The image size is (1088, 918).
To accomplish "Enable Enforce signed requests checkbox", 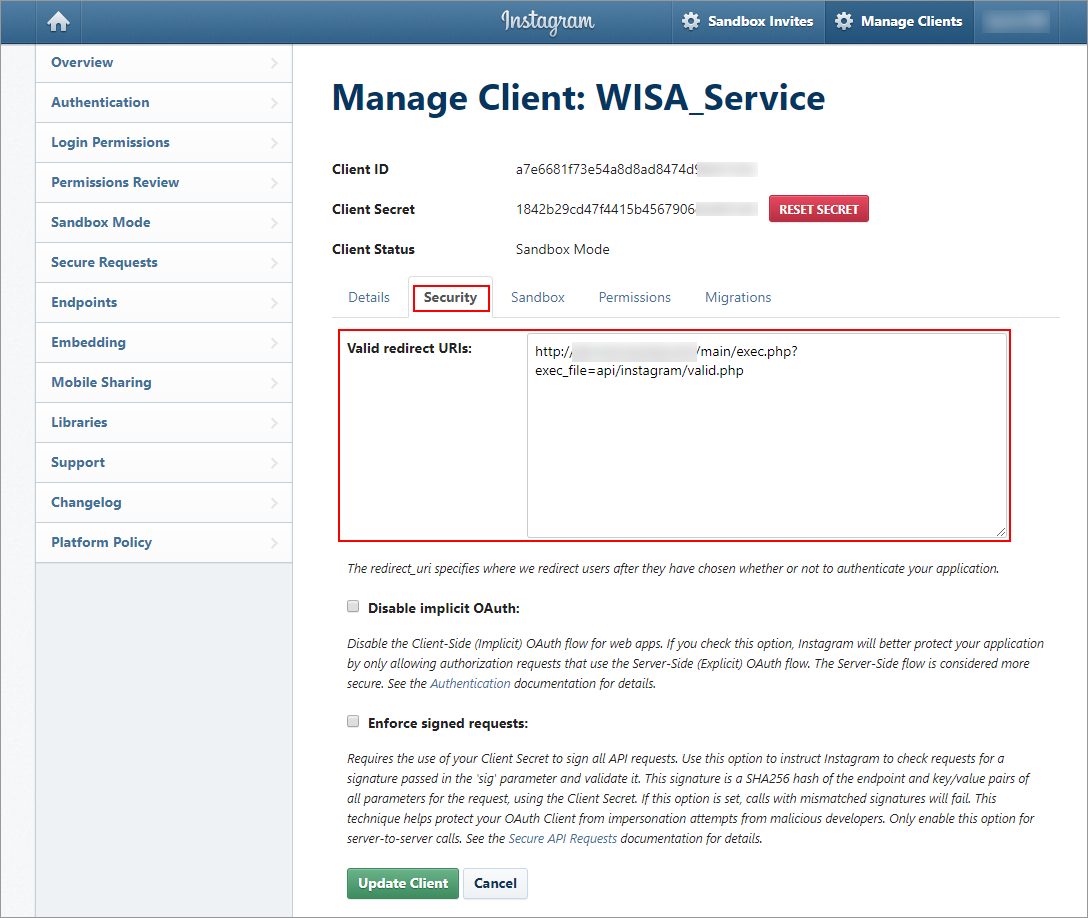I will [353, 722].
